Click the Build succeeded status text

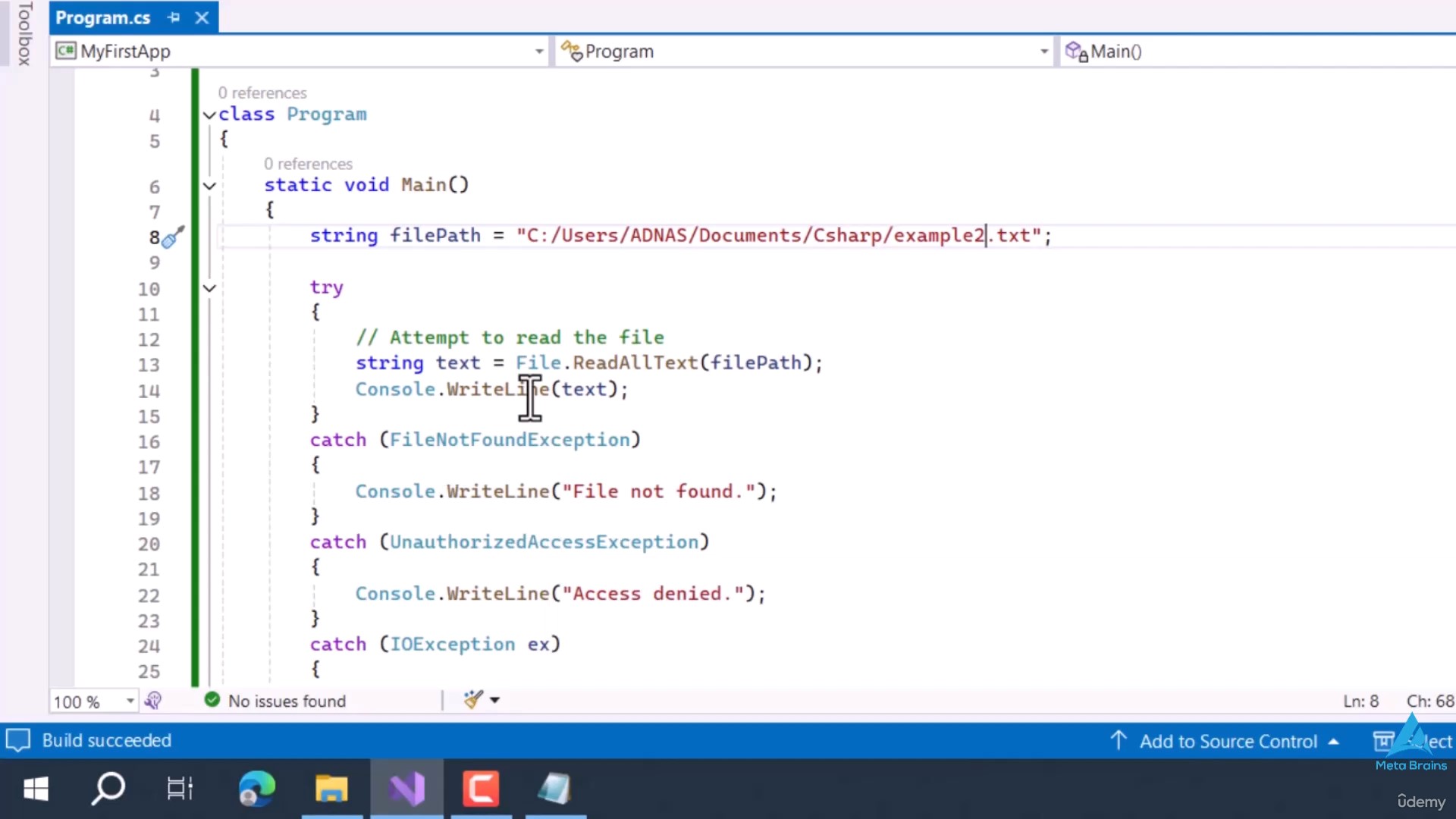click(x=107, y=740)
